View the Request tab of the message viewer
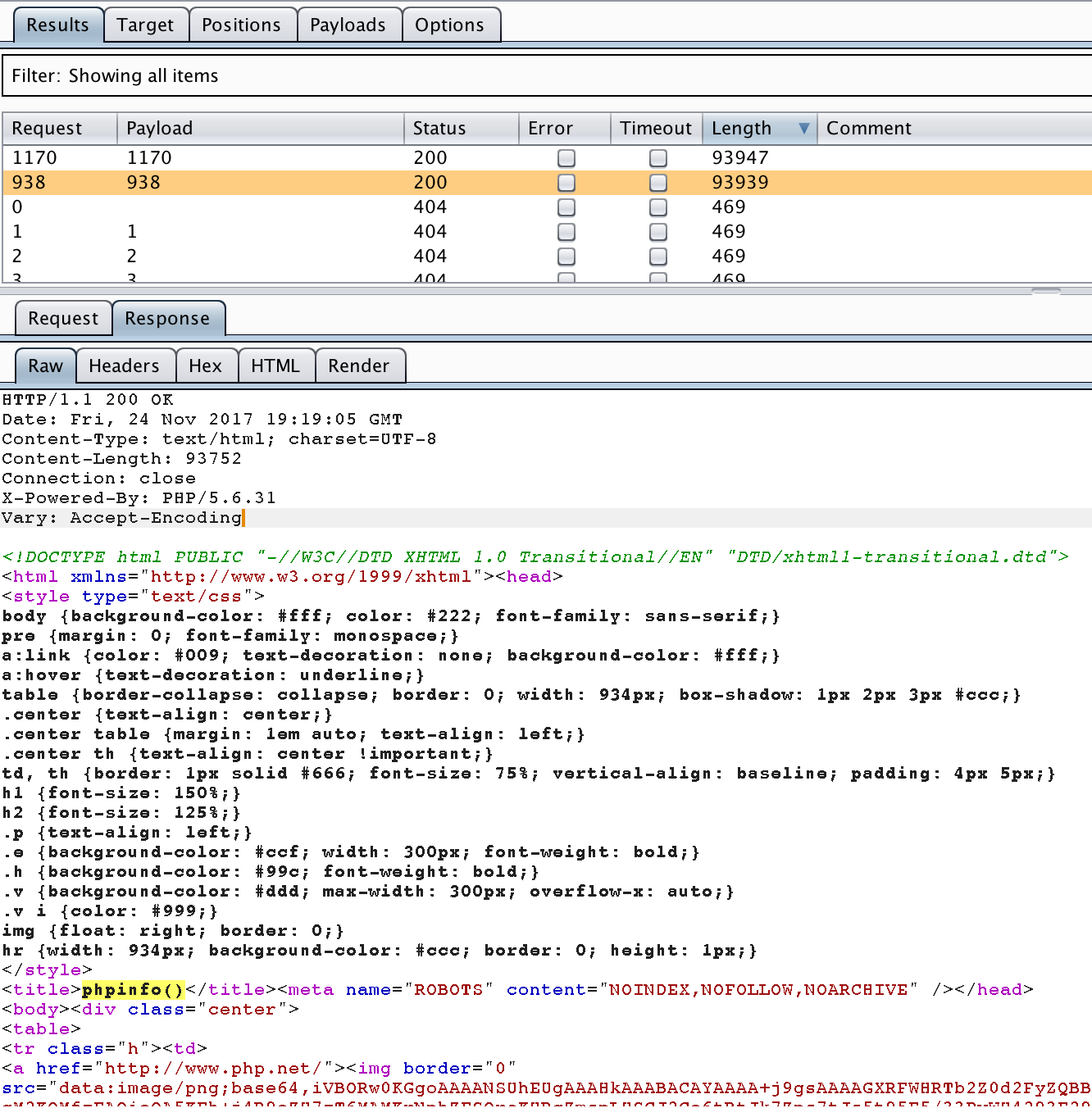The height and width of the screenshot is (1108, 1092). point(63,318)
